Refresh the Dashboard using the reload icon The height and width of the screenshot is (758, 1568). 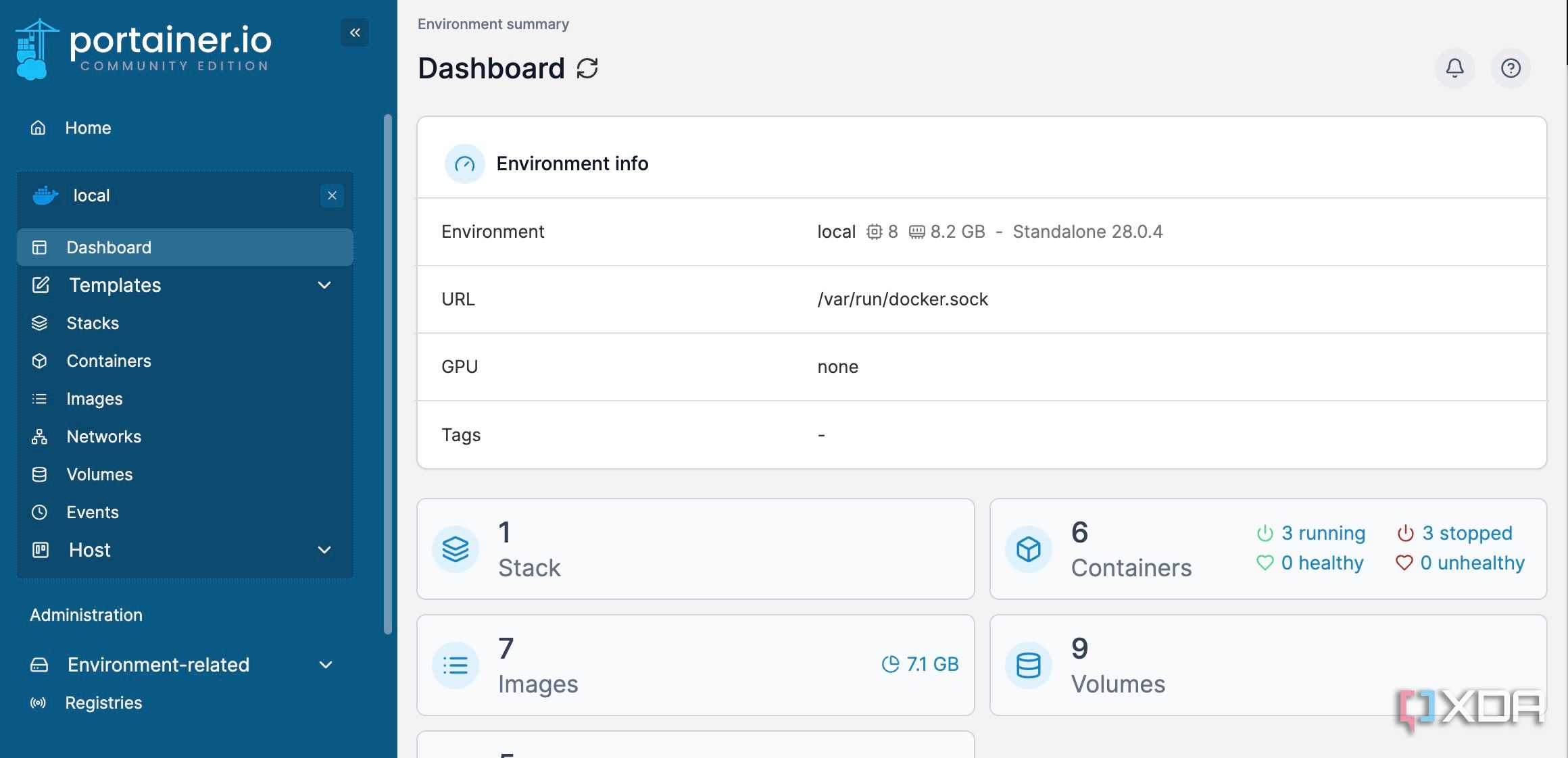coord(587,68)
